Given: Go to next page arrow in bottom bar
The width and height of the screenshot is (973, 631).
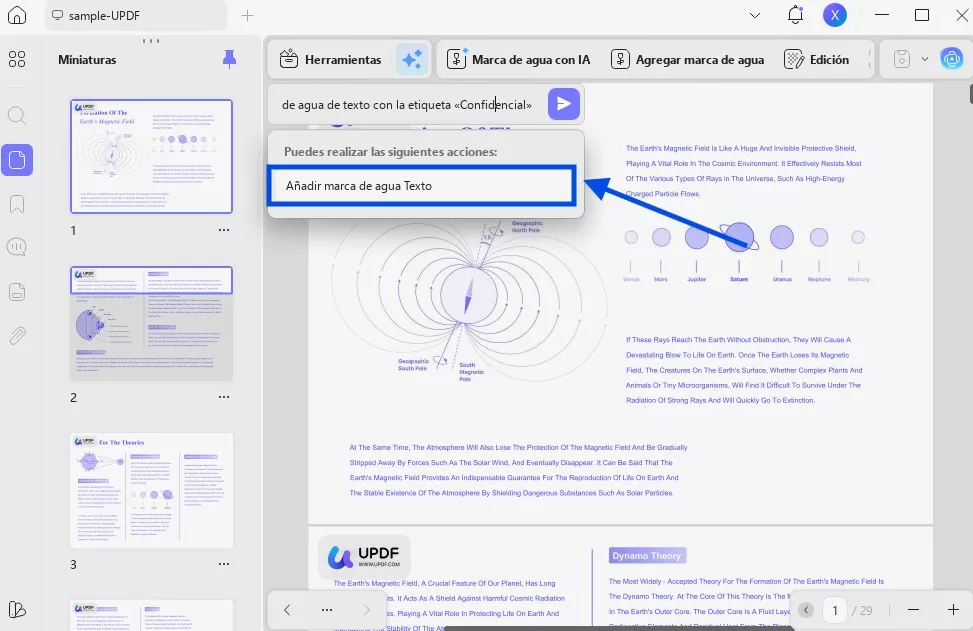Looking at the screenshot, I should pos(366,610).
